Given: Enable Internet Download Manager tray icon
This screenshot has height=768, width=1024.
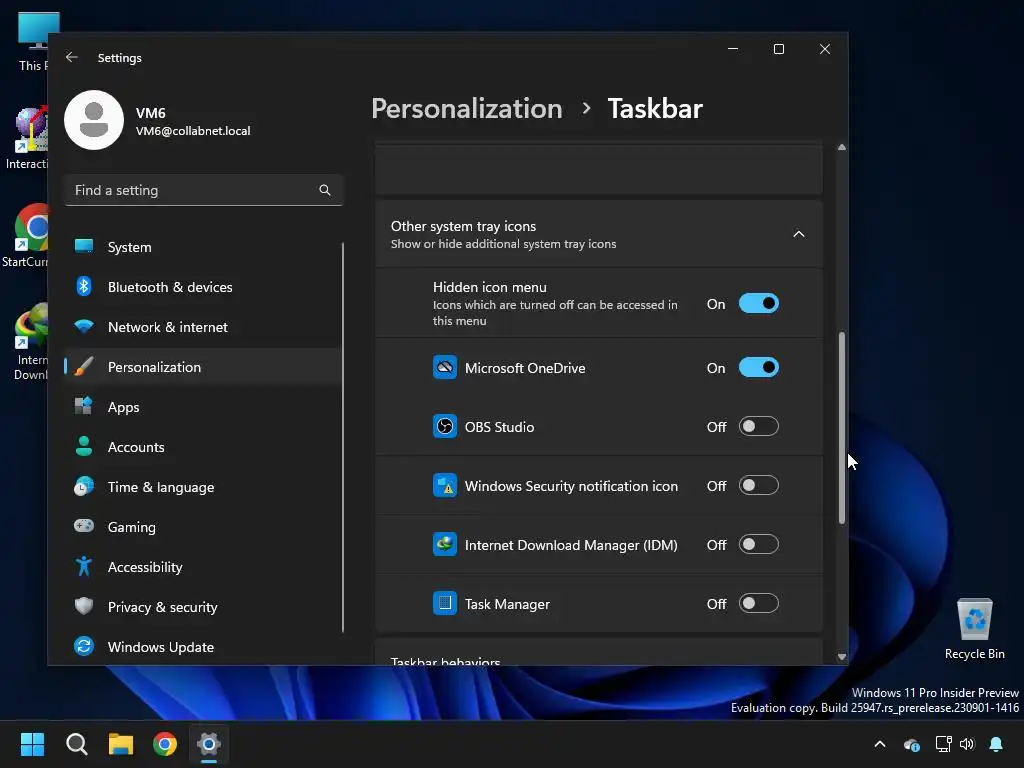Looking at the screenshot, I should tap(759, 544).
